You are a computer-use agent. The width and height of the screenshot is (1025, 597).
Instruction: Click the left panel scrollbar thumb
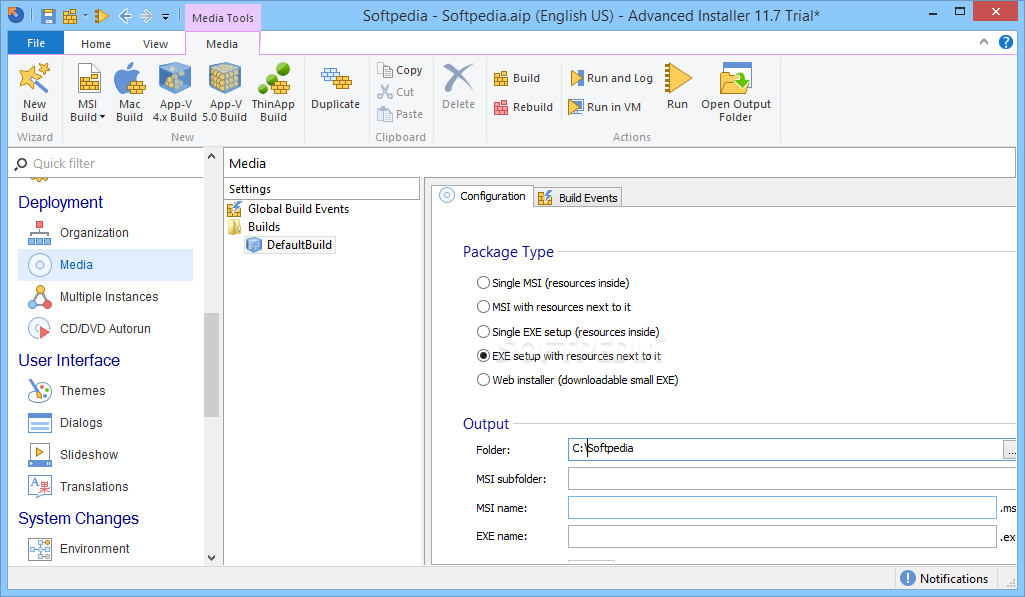pyautogui.click(x=211, y=365)
